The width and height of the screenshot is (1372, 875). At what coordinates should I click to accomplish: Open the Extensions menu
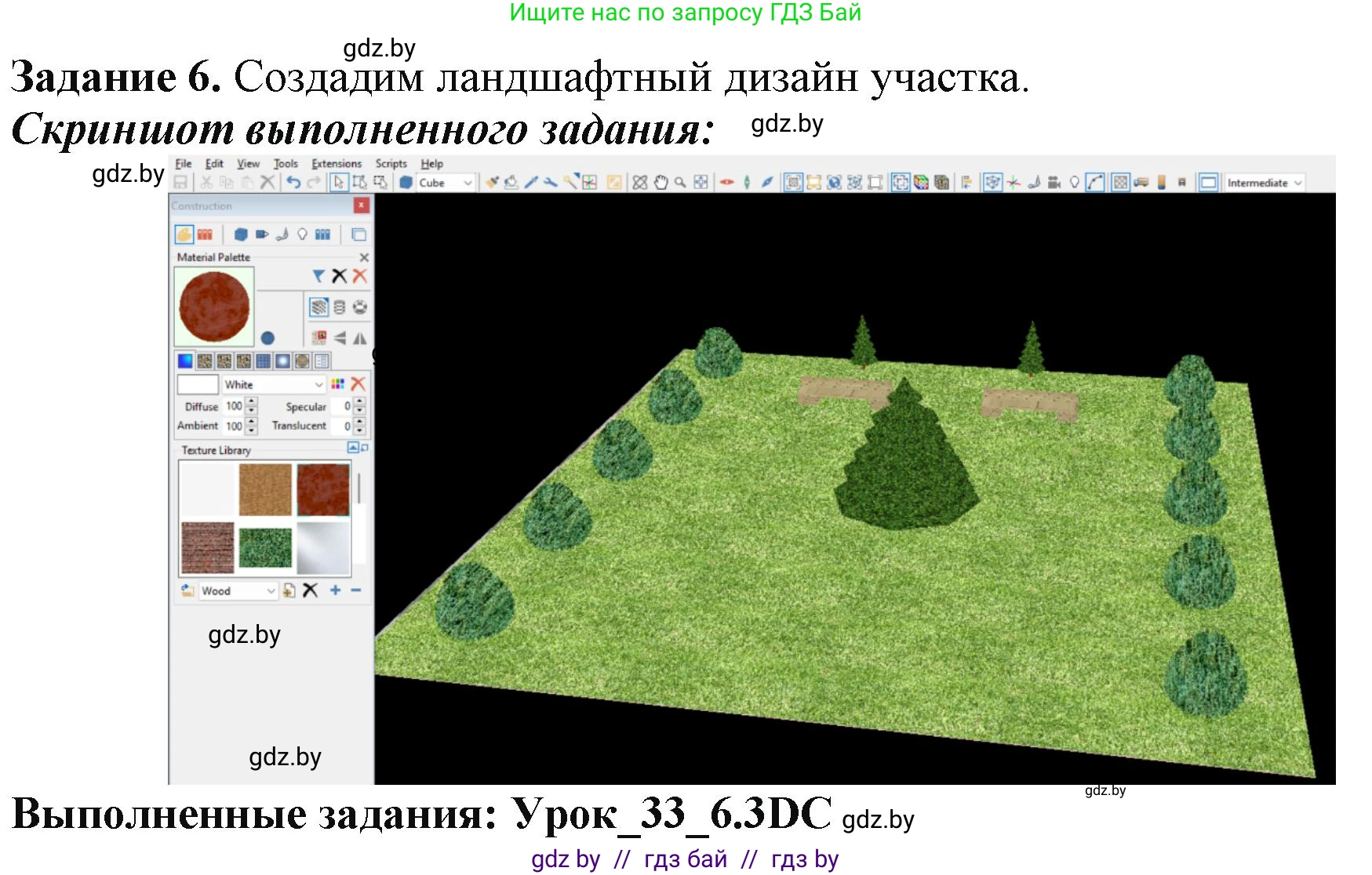point(337,164)
